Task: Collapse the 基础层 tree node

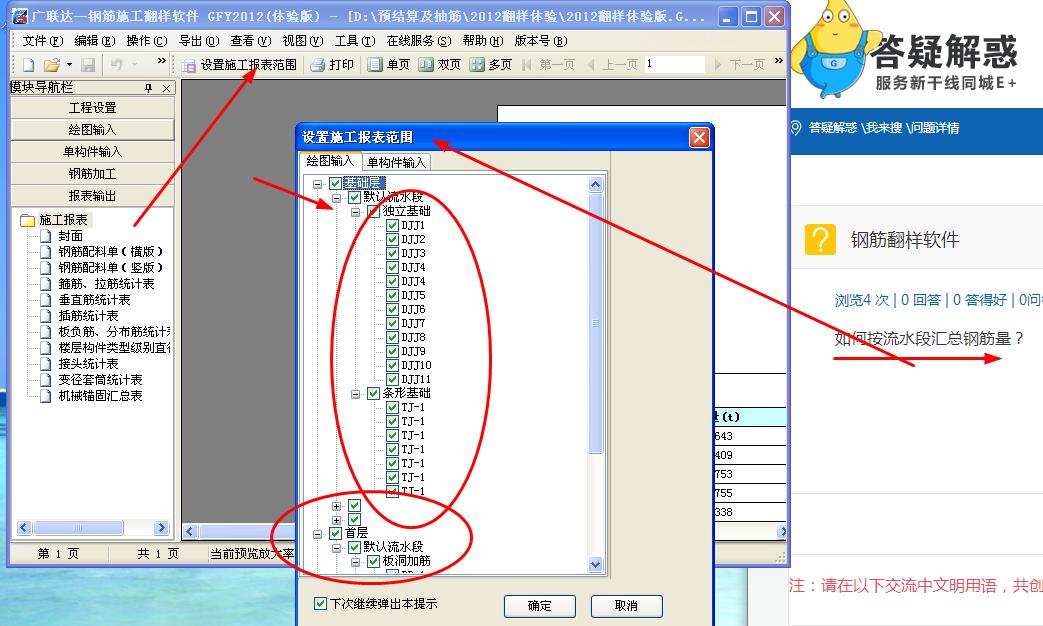Action: 317,184
